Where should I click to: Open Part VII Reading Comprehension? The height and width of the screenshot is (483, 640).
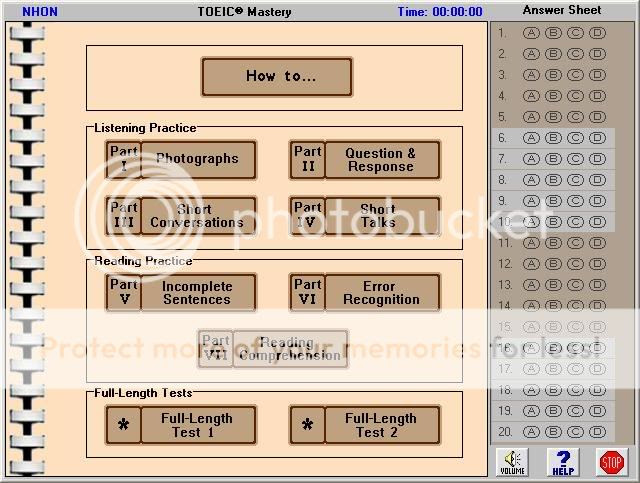[x=273, y=349]
